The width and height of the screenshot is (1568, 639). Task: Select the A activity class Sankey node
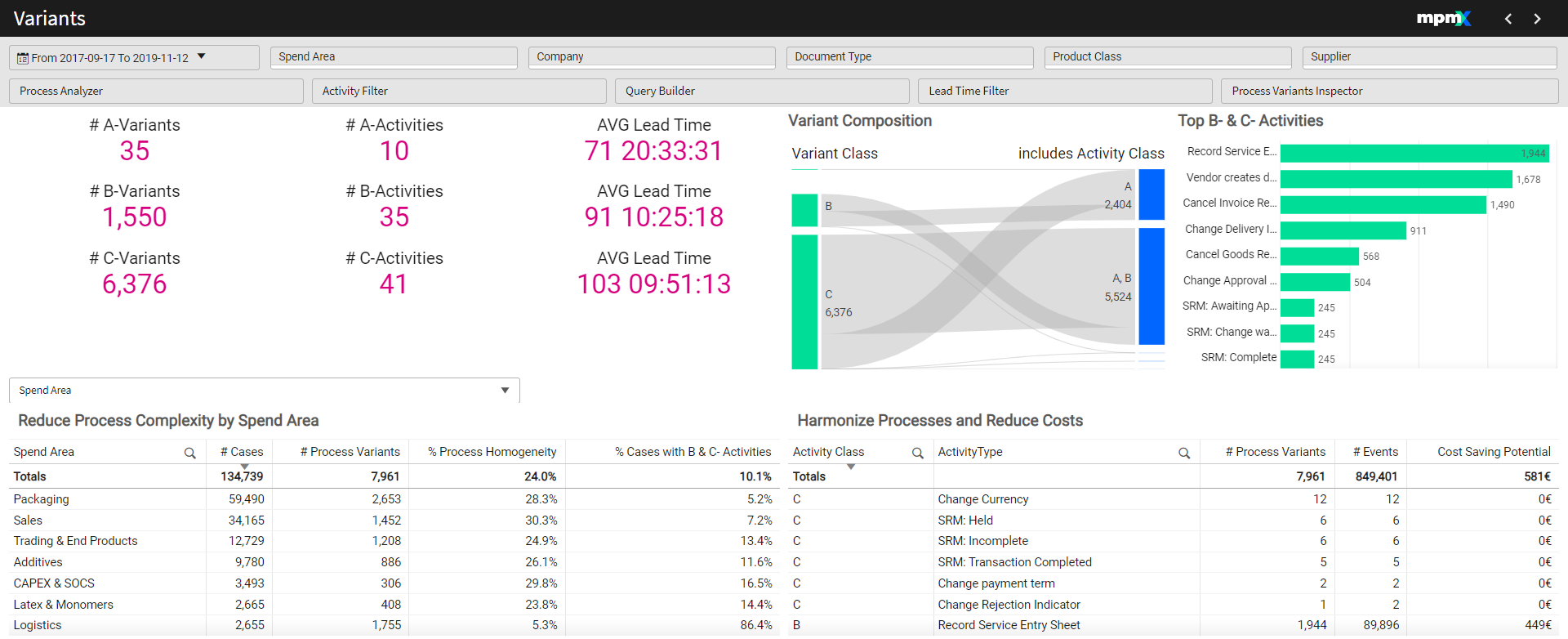point(1151,194)
